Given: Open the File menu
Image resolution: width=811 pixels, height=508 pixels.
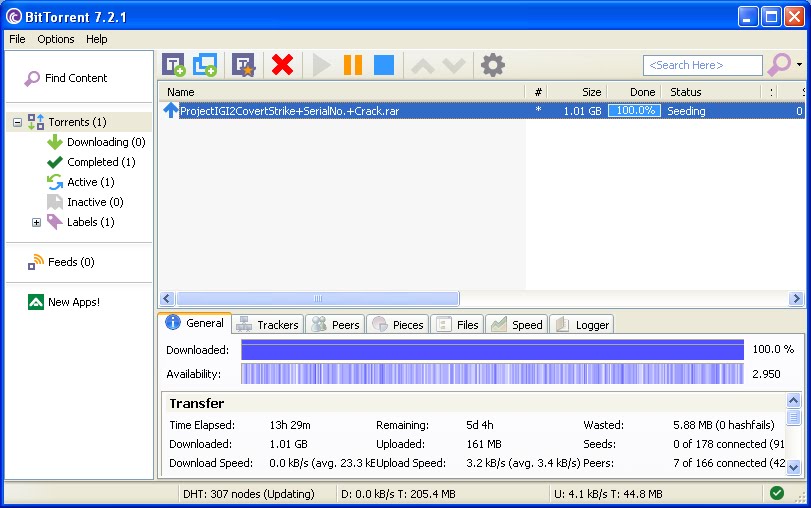Looking at the screenshot, I should point(17,39).
